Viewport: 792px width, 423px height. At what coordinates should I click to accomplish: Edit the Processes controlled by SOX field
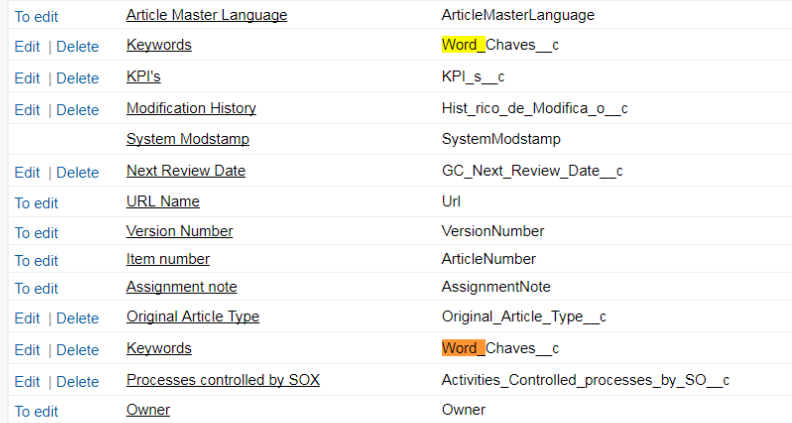coord(27,382)
